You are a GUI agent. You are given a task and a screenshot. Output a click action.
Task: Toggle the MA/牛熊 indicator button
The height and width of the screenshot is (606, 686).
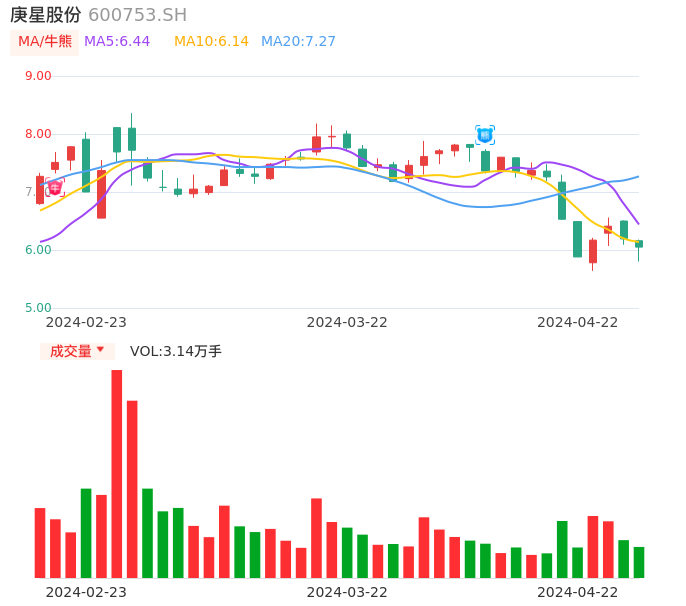[x=45, y=42]
